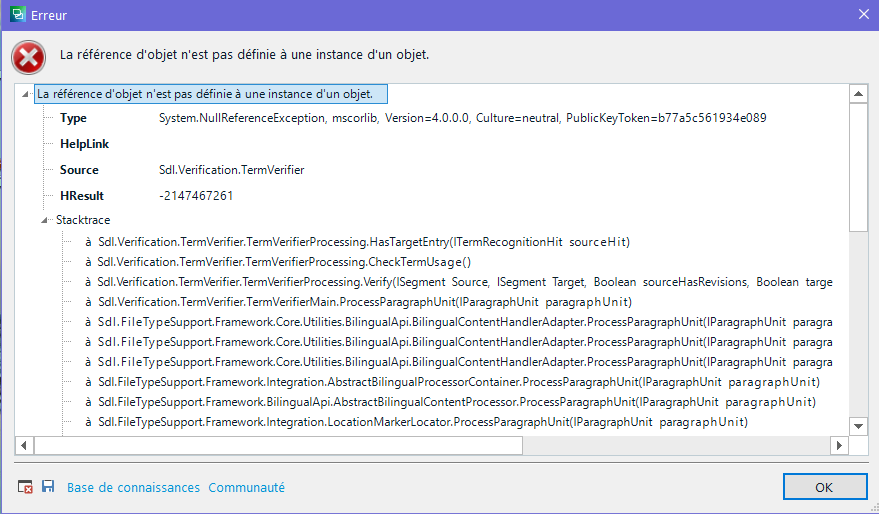Click the scroll left arrow of horizontal scrollbar

point(24,446)
